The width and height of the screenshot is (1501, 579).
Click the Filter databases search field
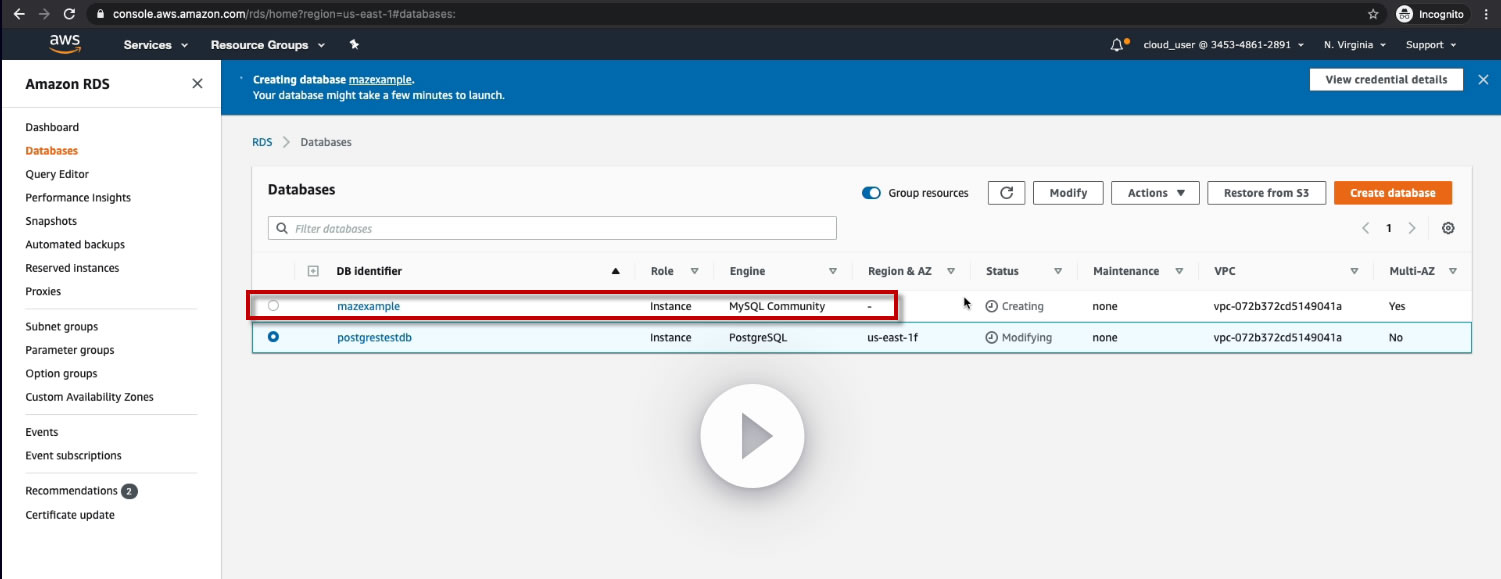pos(552,228)
